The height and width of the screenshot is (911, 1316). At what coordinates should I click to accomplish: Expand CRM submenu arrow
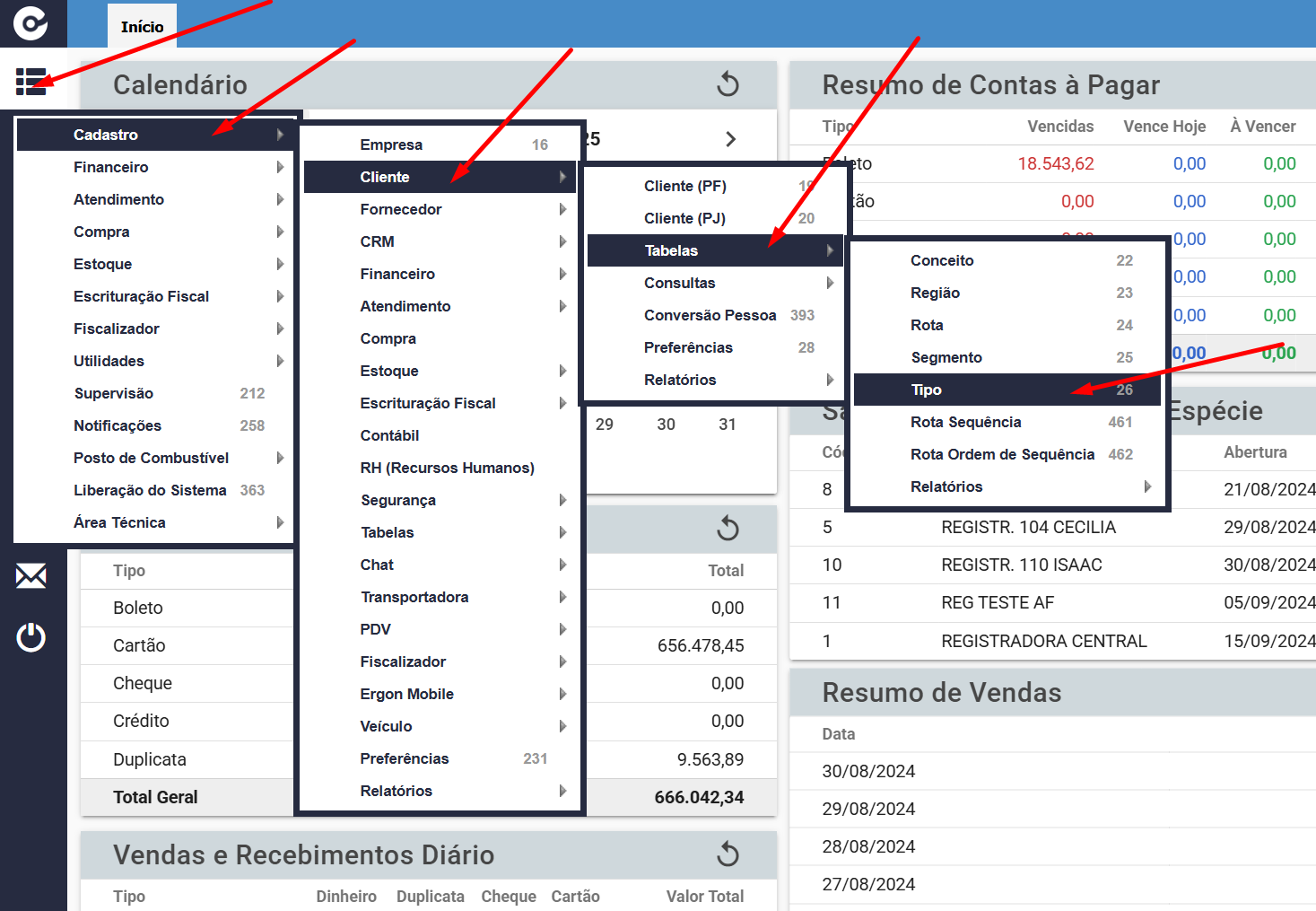[x=562, y=241]
